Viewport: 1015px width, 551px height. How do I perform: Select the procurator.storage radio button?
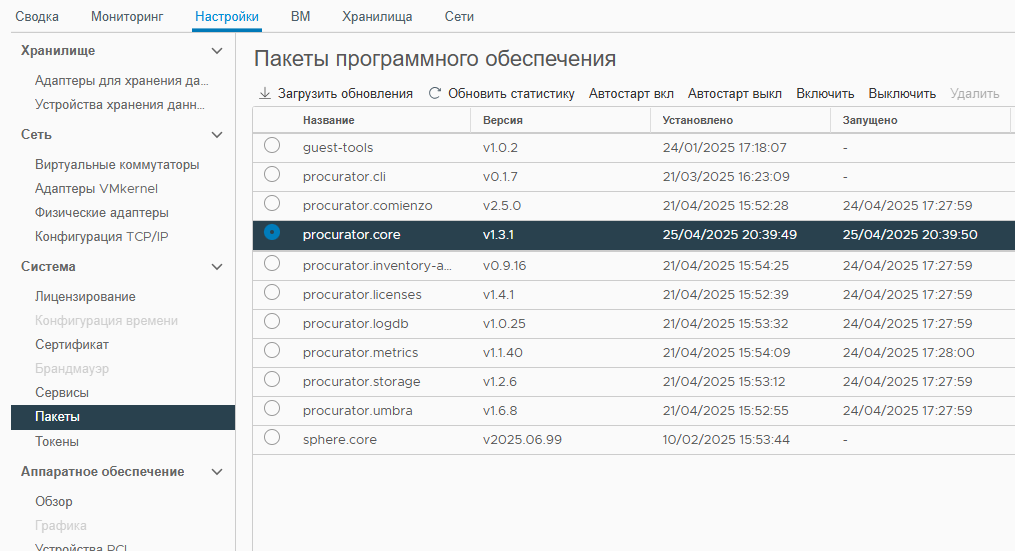272,379
